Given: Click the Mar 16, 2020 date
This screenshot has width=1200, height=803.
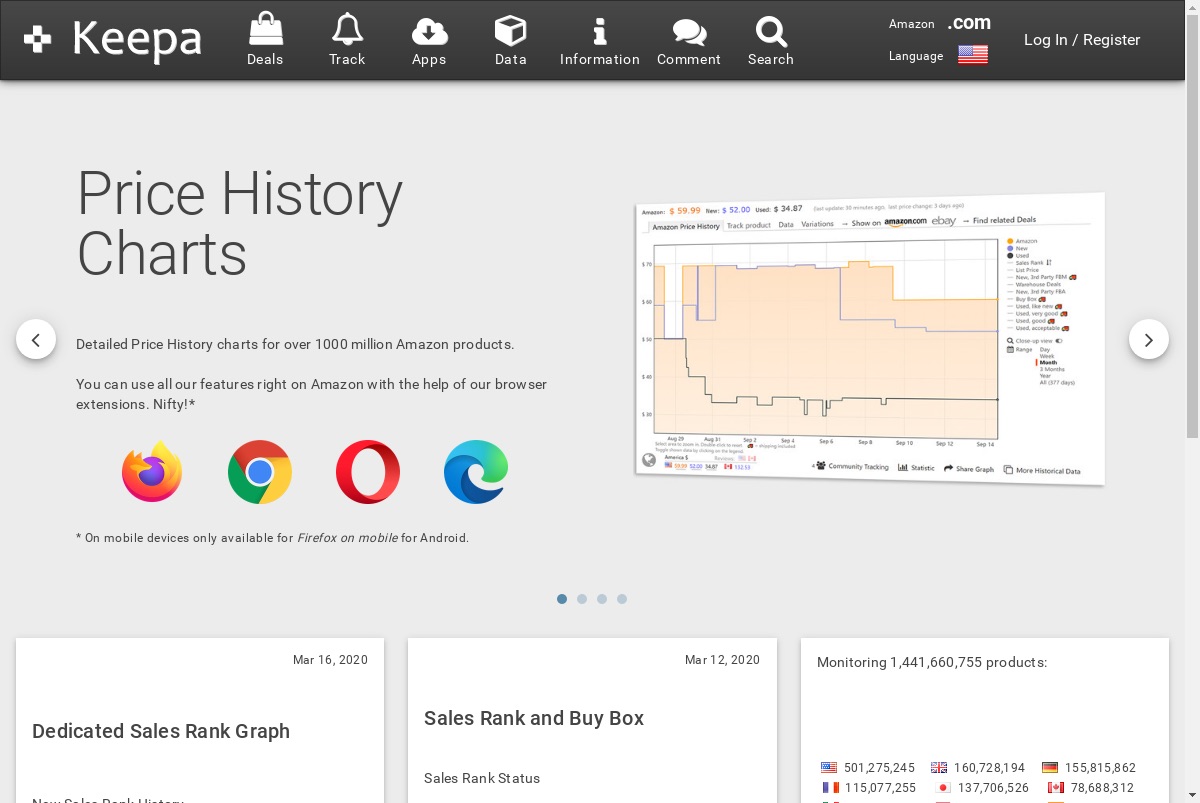Looking at the screenshot, I should 330,660.
